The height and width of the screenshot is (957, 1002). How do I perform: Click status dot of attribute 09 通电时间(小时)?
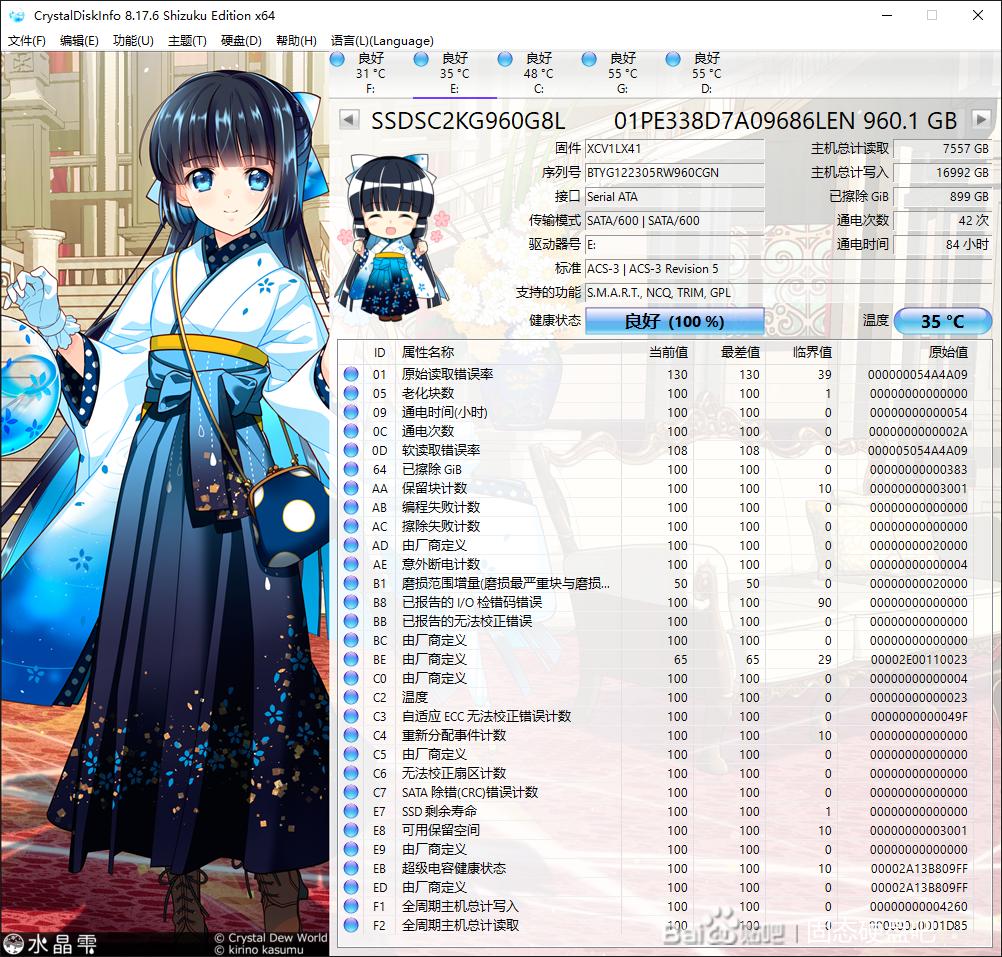pyautogui.click(x=351, y=412)
